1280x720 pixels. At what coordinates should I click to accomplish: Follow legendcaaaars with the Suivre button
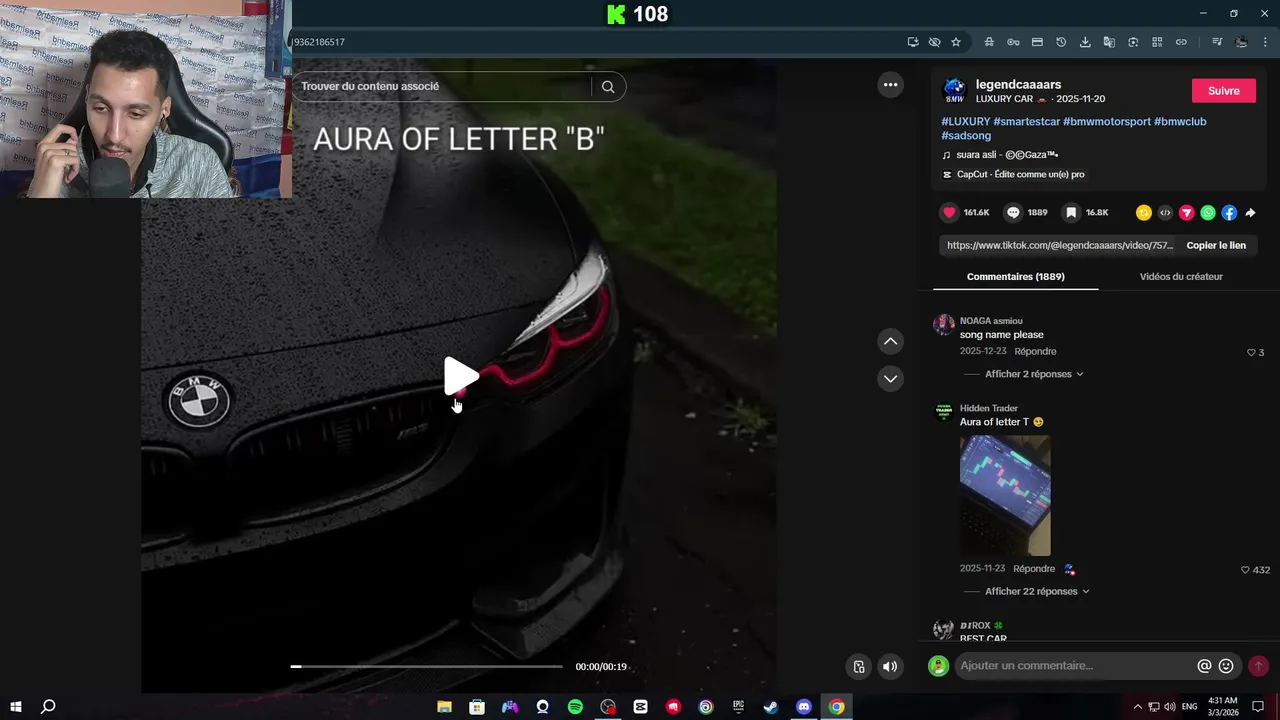tap(1224, 91)
